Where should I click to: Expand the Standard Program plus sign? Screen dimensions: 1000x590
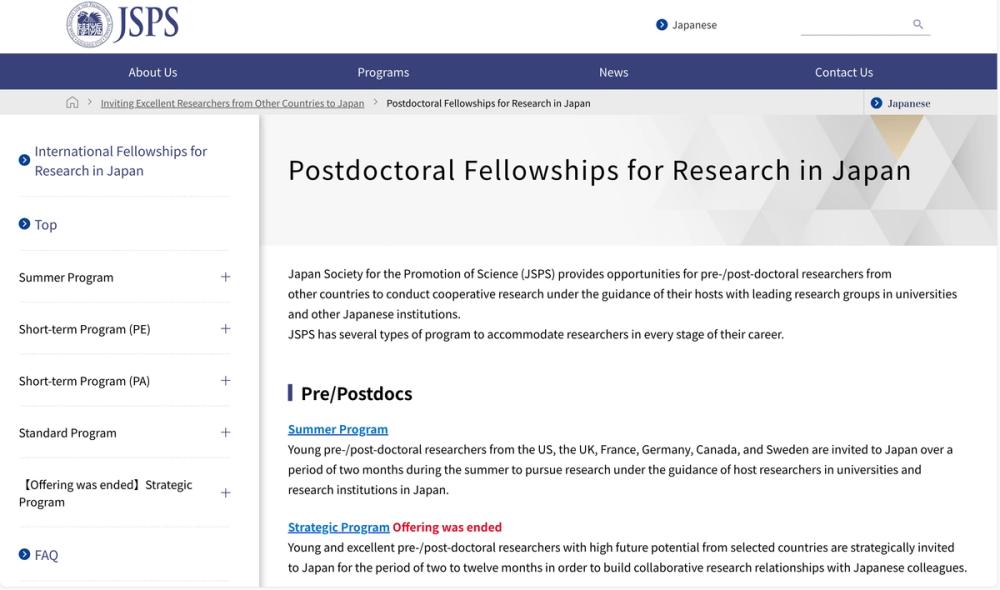pos(225,432)
